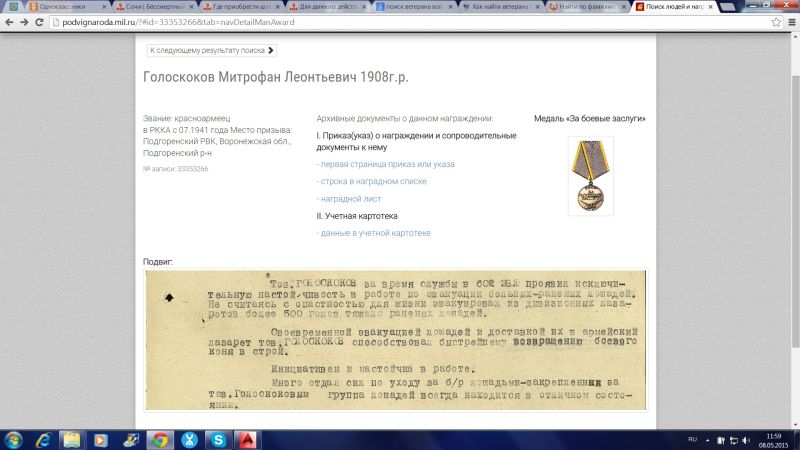Click the AutoCAD icon in taskbar

click(x=246, y=439)
